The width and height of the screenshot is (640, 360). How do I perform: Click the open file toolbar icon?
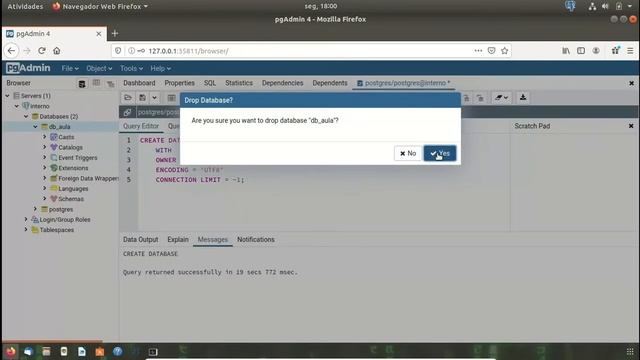tap(128, 98)
